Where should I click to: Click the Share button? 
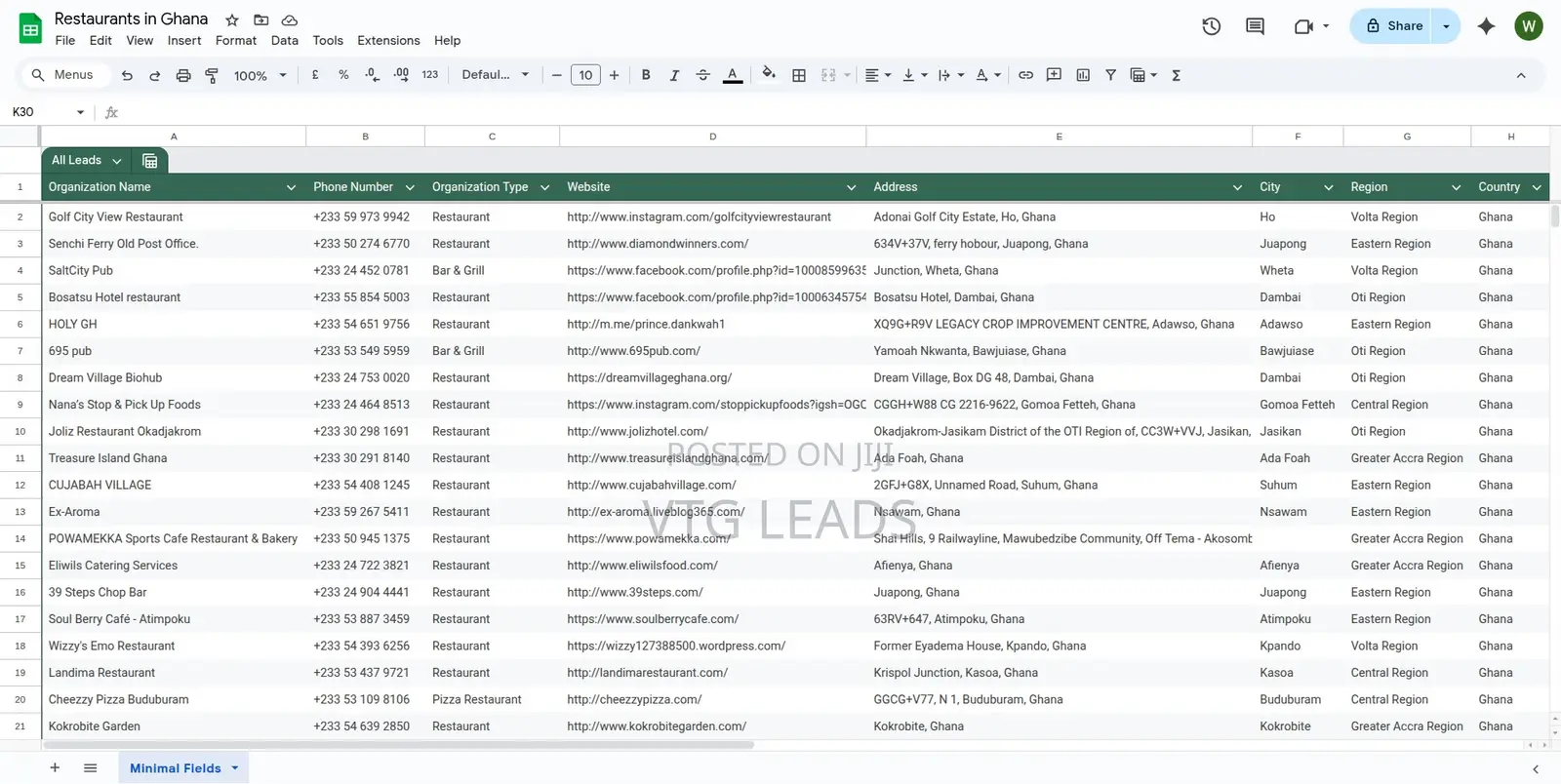coord(1393,26)
